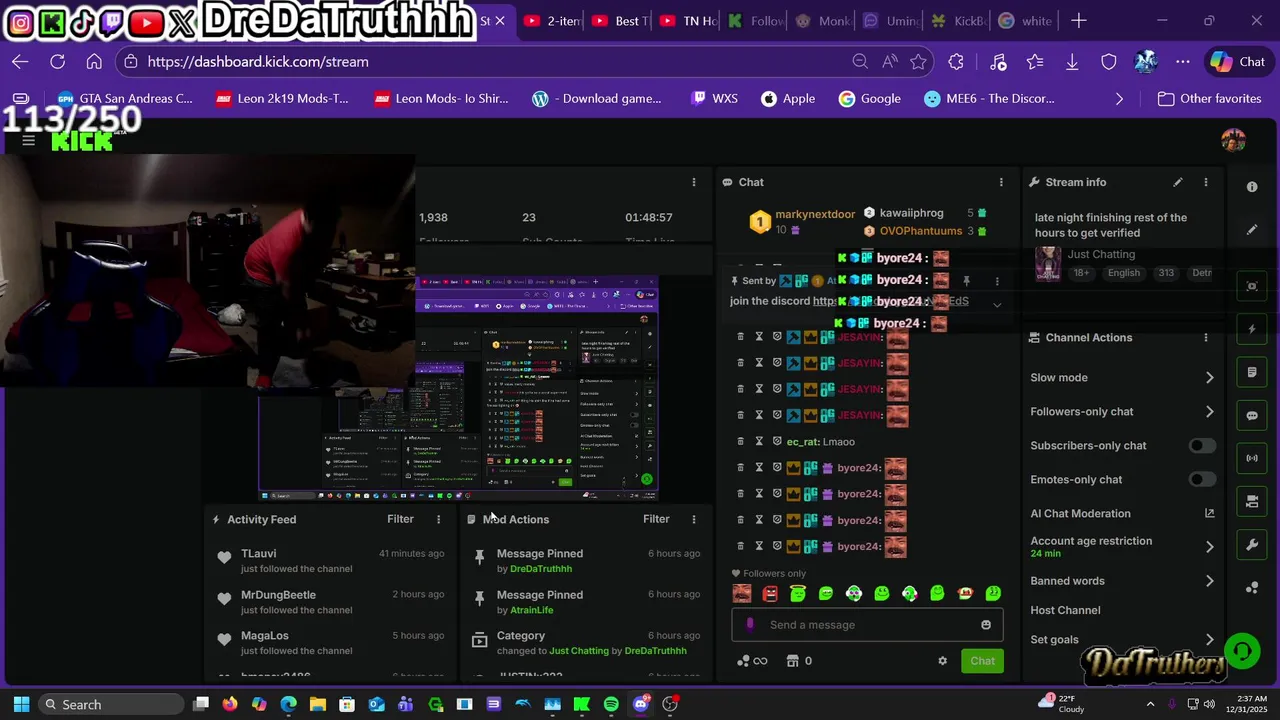Image resolution: width=1280 pixels, height=720 pixels.
Task: Switch to the TN Ho YouTube tab
Action: coord(686,21)
